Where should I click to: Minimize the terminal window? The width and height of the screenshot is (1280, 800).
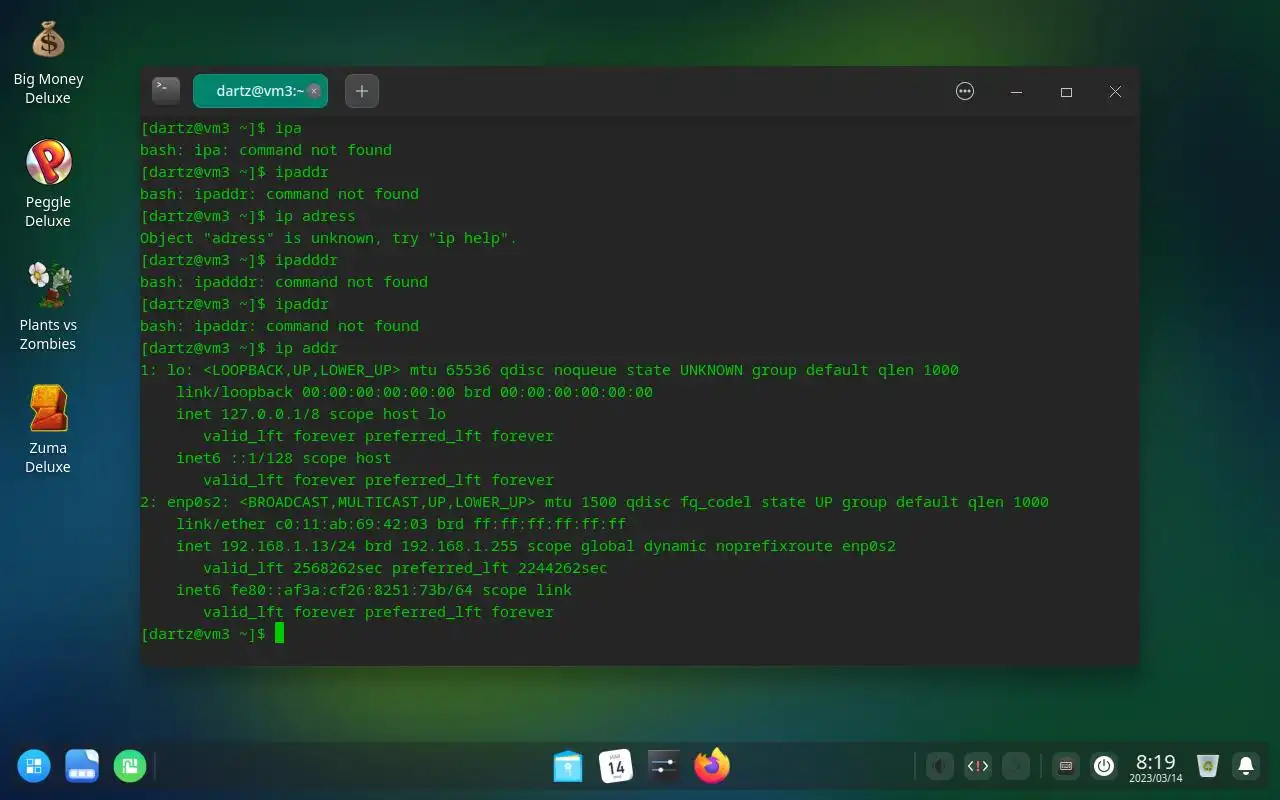point(1016,91)
